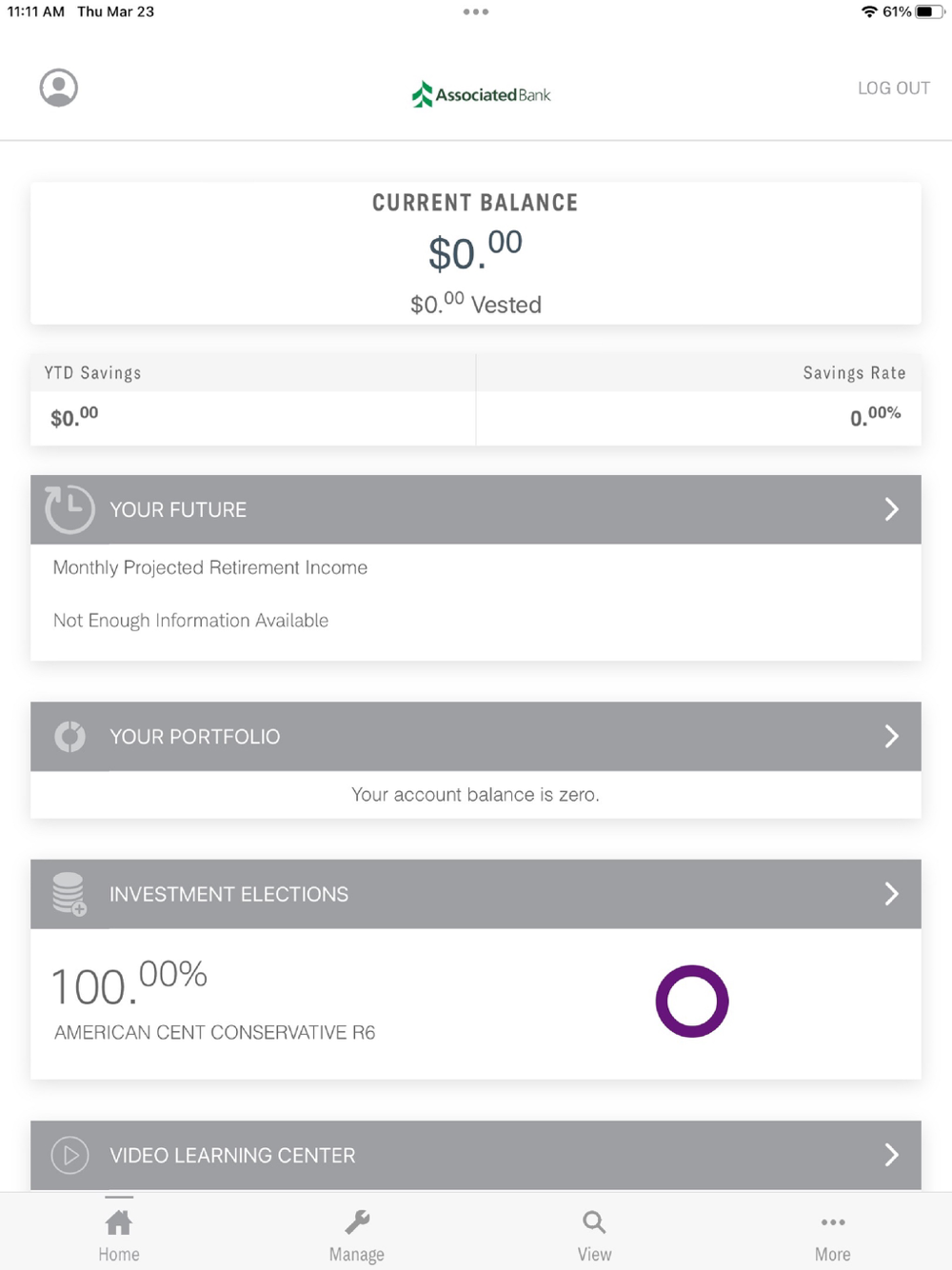
Task: Click the Your Portfolio pie icon
Action: click(x=69, y=736)
